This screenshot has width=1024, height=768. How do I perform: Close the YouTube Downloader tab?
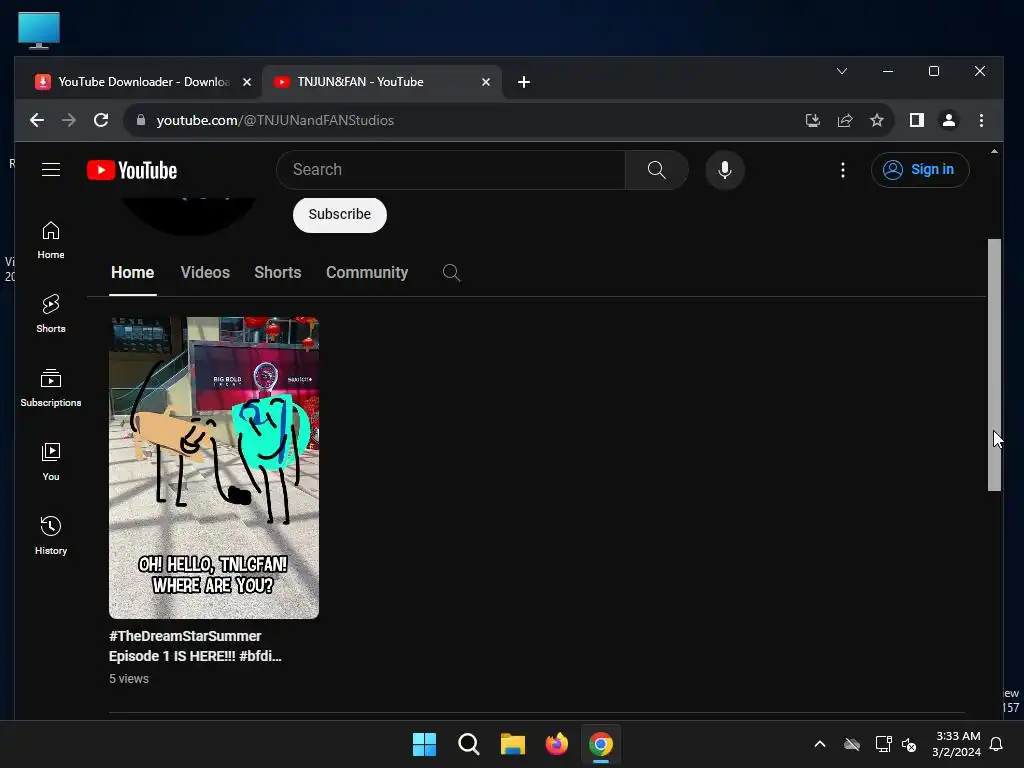click(x=247, y=82)
